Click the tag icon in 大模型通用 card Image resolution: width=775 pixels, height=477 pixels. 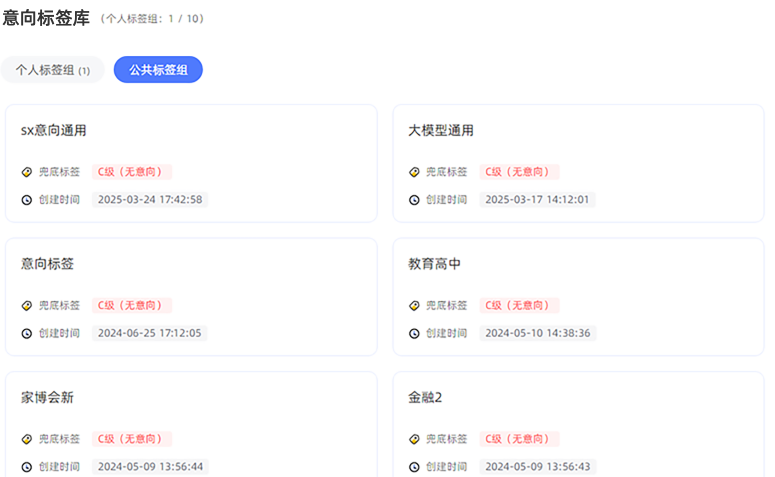point(414,172)
